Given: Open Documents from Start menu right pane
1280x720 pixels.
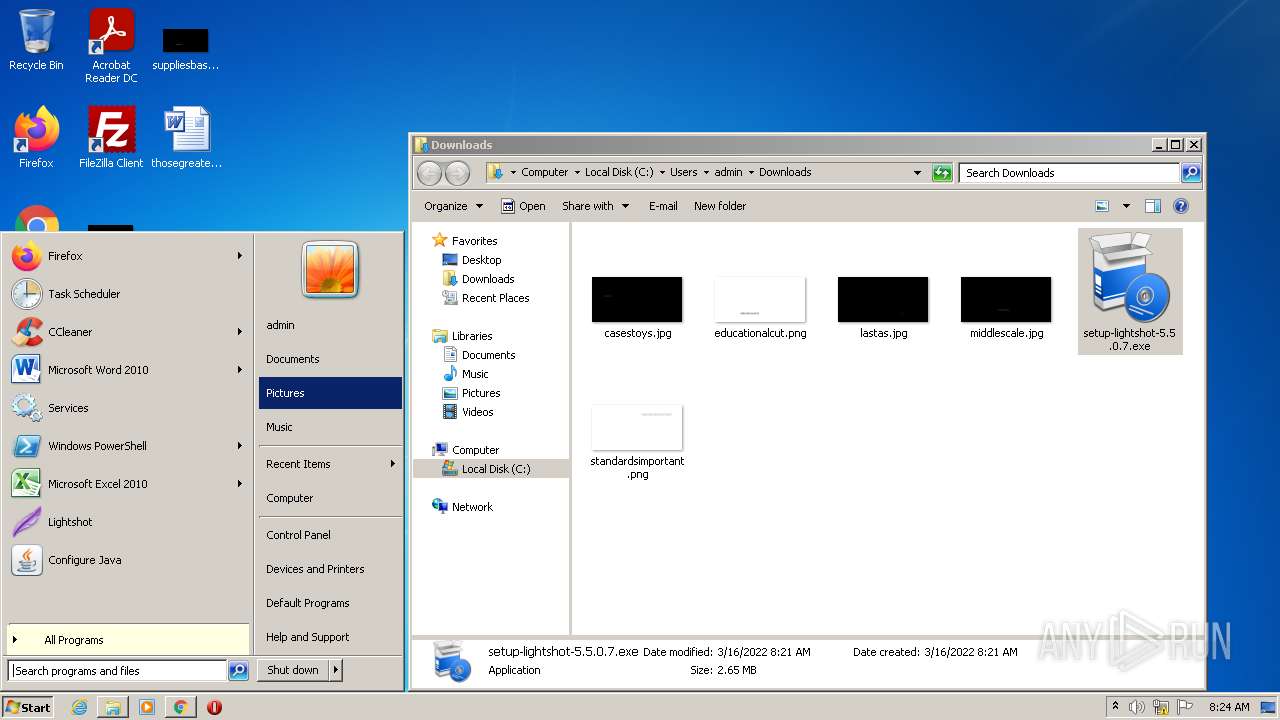Looking at the screenshot, I should pos(330,359).
